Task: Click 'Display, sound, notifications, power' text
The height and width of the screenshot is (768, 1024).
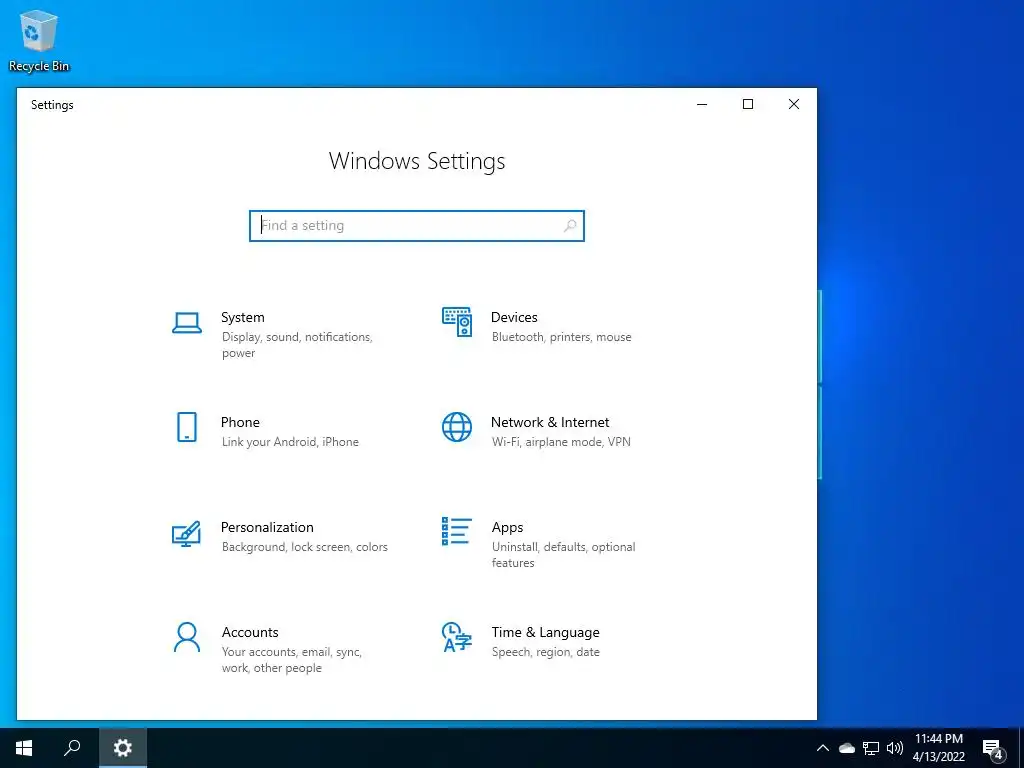Action: (297, 345)
